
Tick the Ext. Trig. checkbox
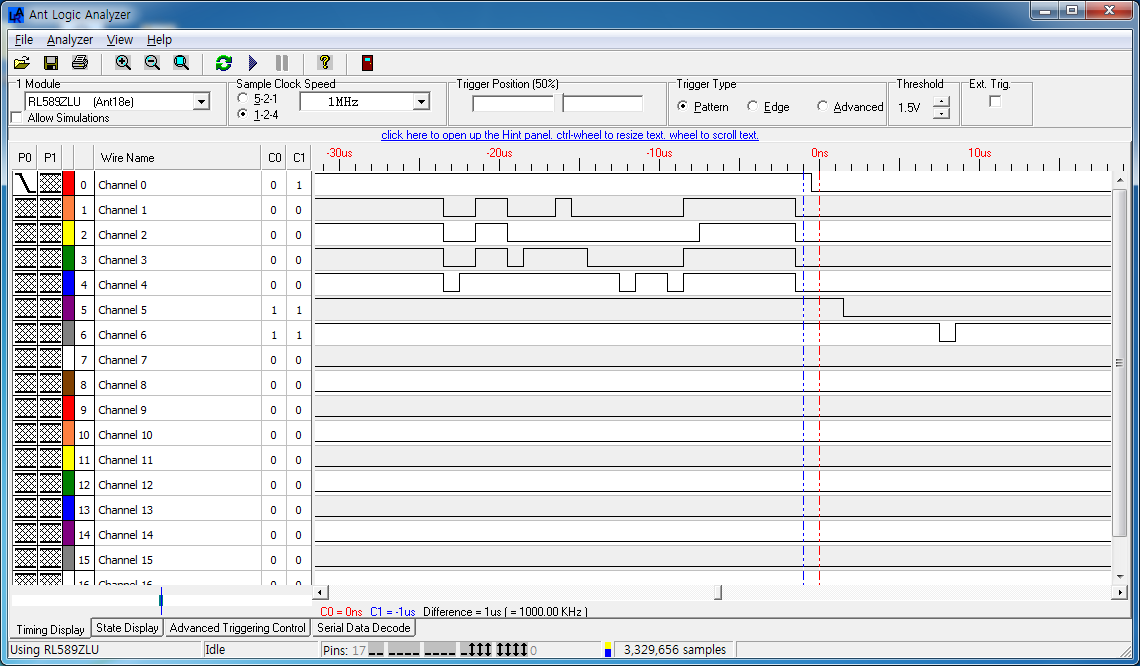click(x=995, y=101)
